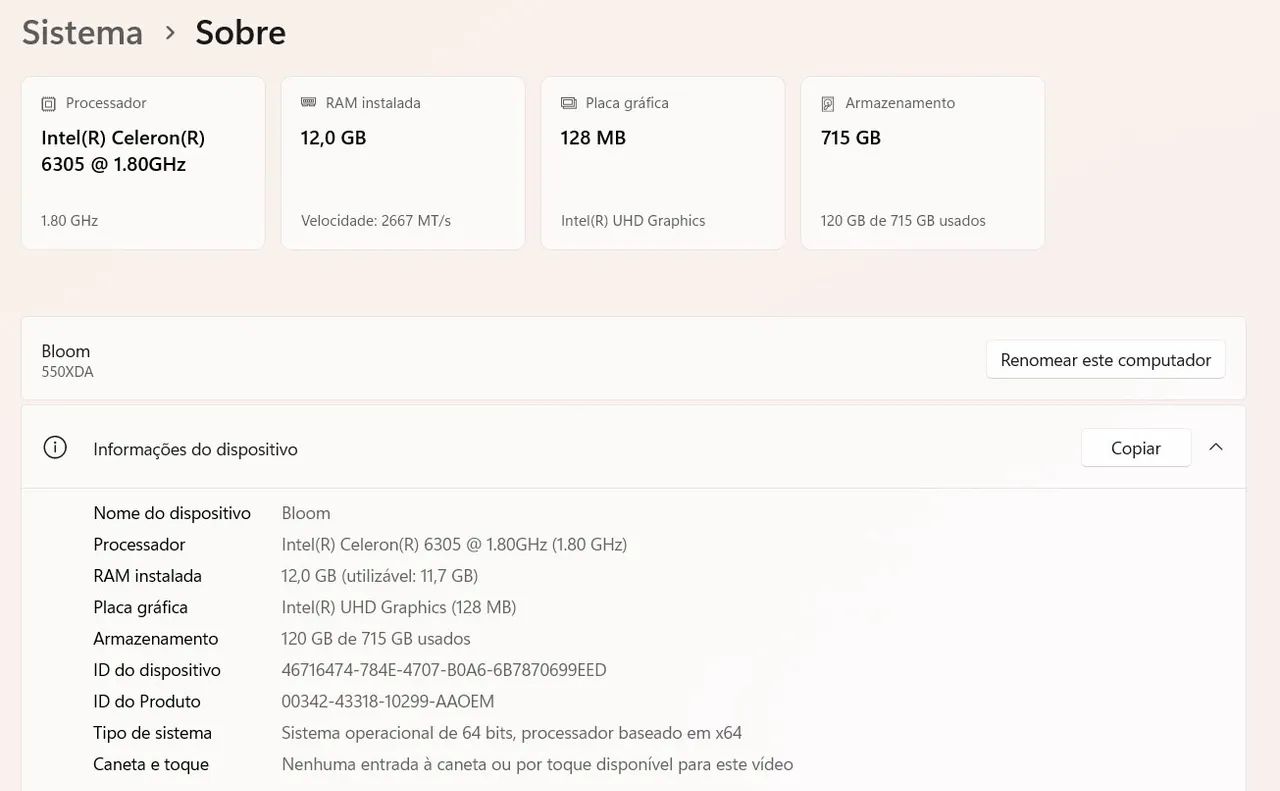Select the bold Celeron processor name in the top card
Image resolution: width=1280 pixels, height=791 pixels.
[x=123, y=151]
